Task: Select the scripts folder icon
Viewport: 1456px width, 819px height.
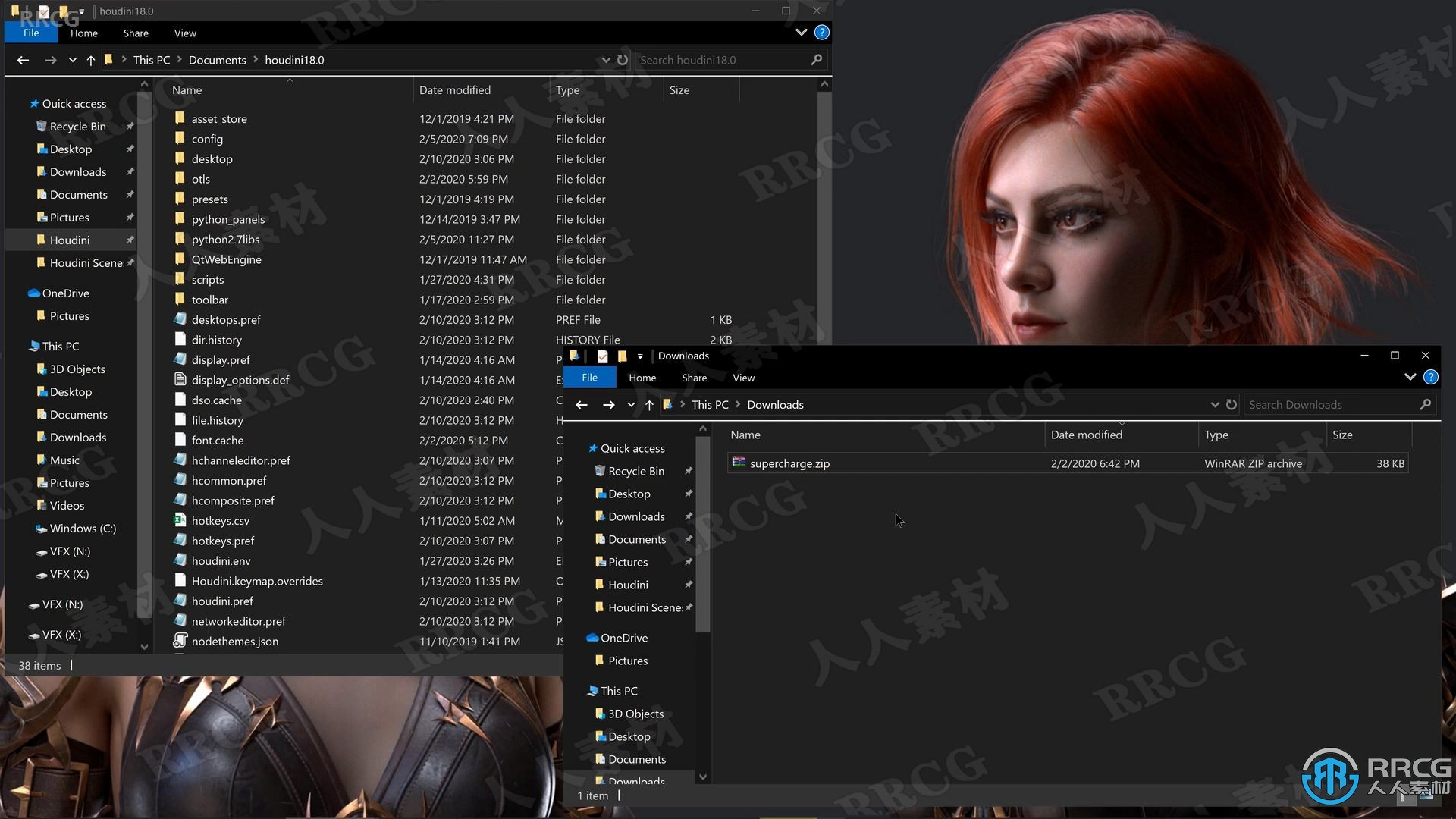Action: (180, 279)
